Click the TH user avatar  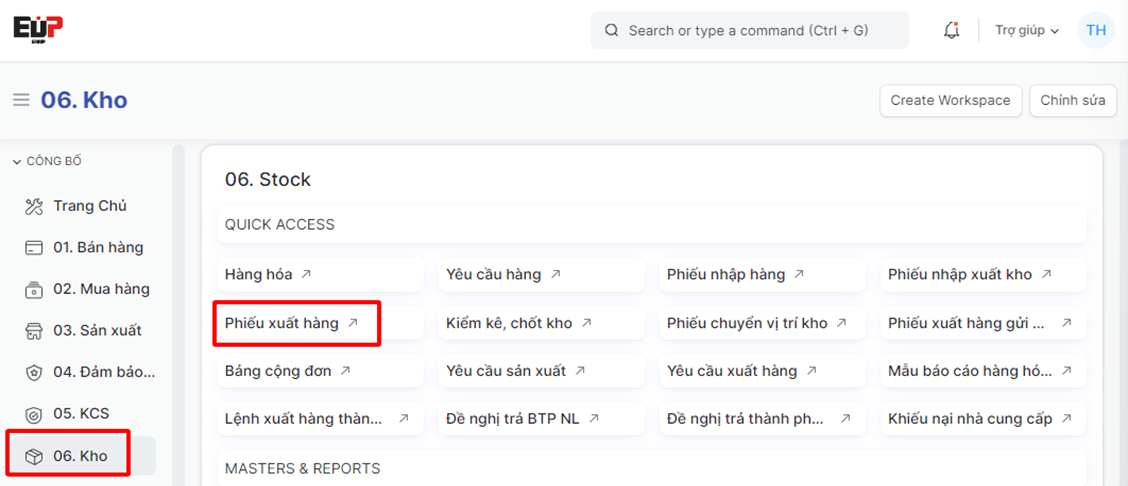(x=1096, y=30)
